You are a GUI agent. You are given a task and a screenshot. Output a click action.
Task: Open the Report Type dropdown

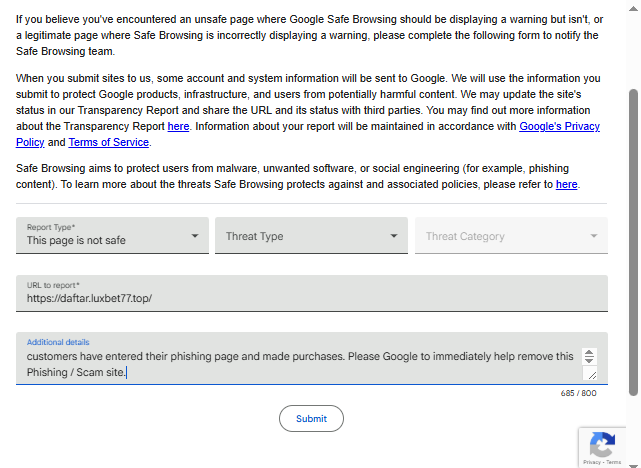[x=112, y=236]
